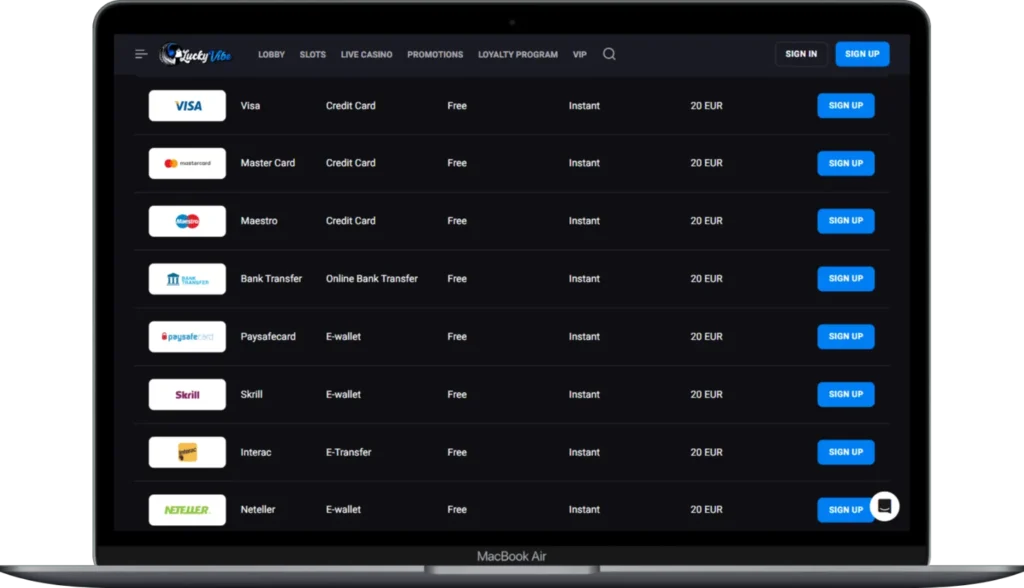Image resolution: width=1024 pixels, height=588 pixels.
Task: Open the hamburger menu icon
Action: [x=140, y=54]
